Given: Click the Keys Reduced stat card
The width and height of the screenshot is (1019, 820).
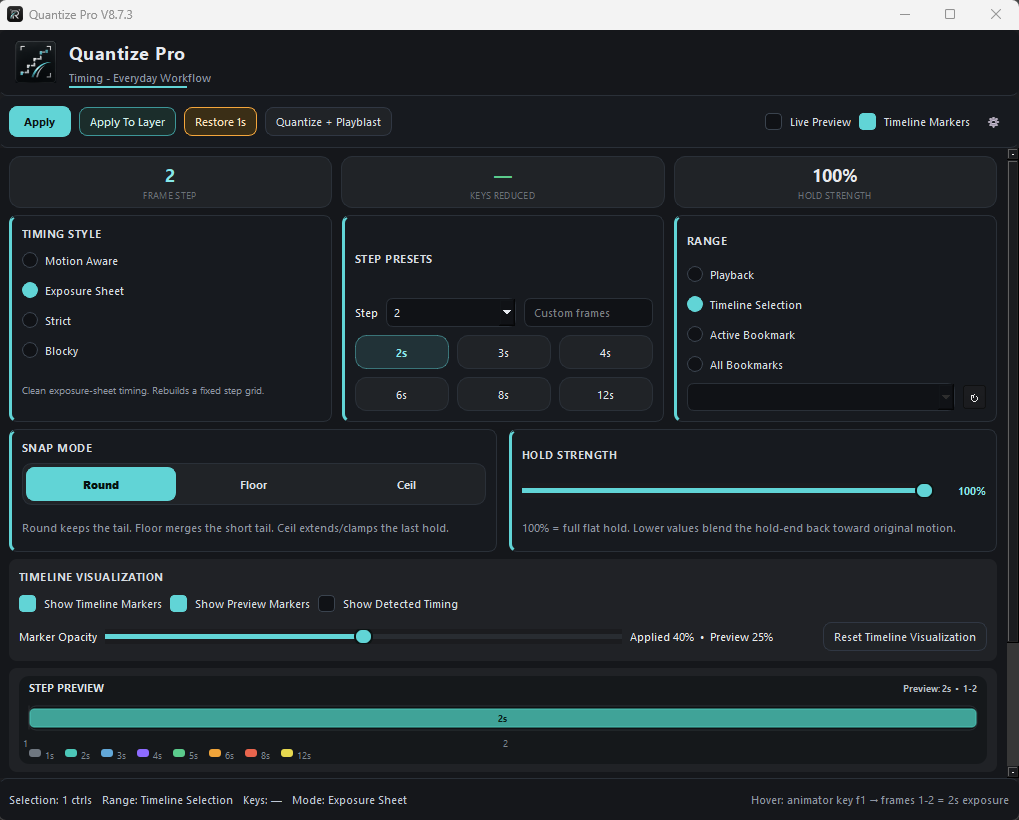Looking at the screenshot, I should 503,182.
